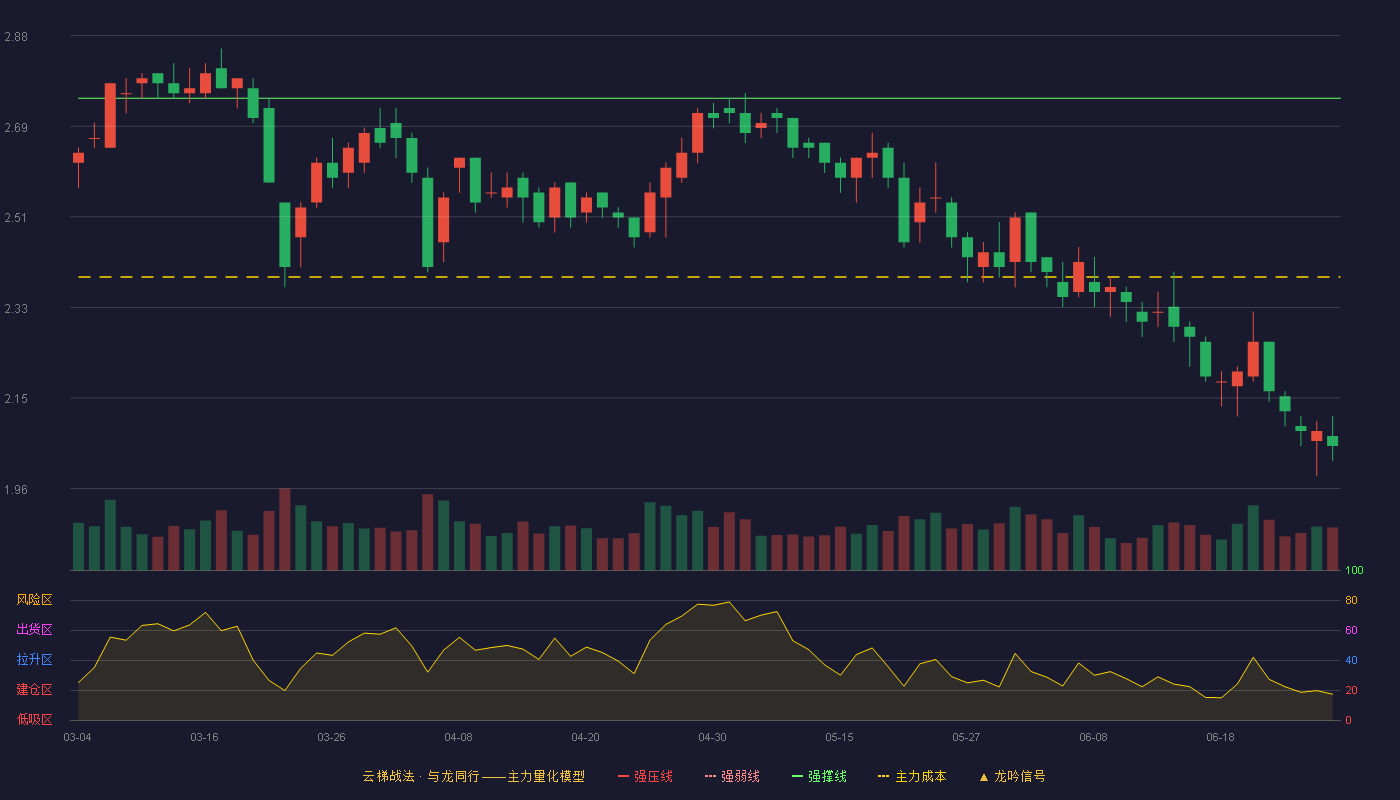Select the 低吸区 zone label
The height and width of the screenshot is (800, 1400).
34,719
